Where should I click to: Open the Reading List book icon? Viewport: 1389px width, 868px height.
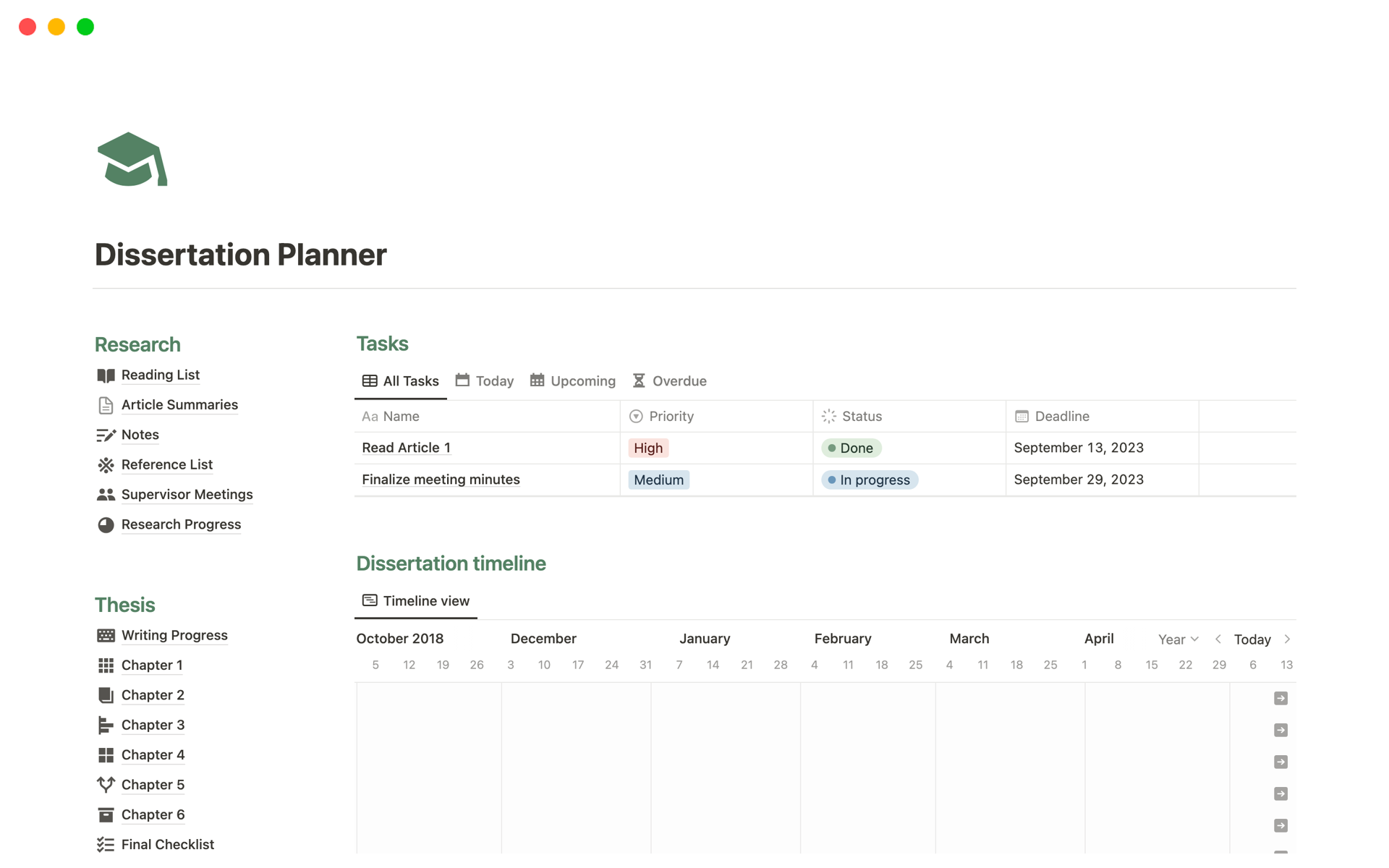coord(106,375)
